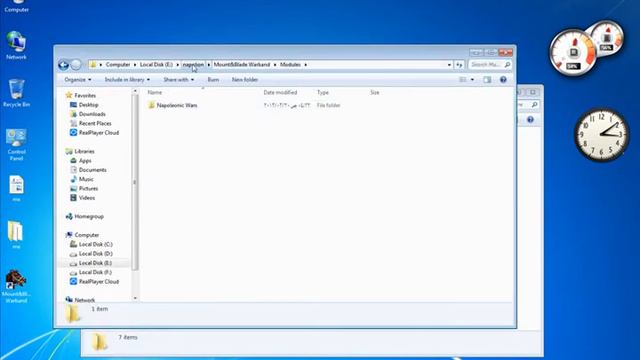Click the analog clock gadget
The image size is (640, 360).
602,135
